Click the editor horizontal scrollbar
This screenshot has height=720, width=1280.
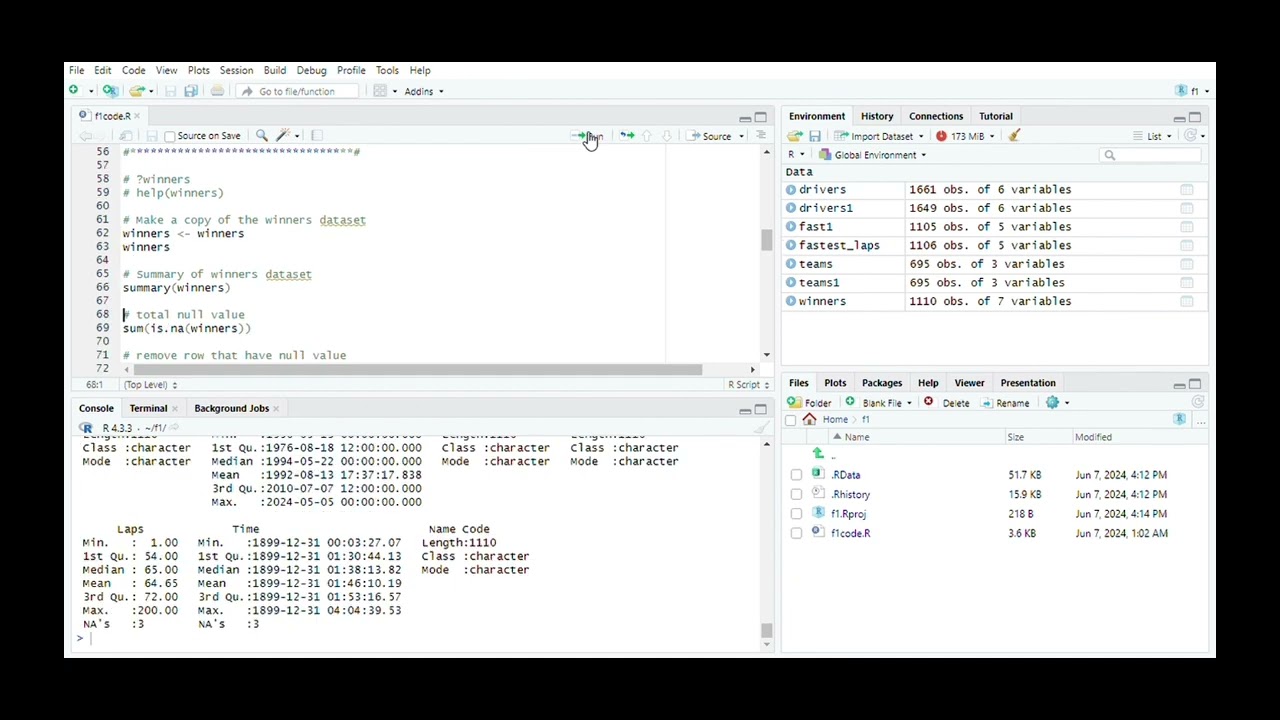[x=417, y=370]
